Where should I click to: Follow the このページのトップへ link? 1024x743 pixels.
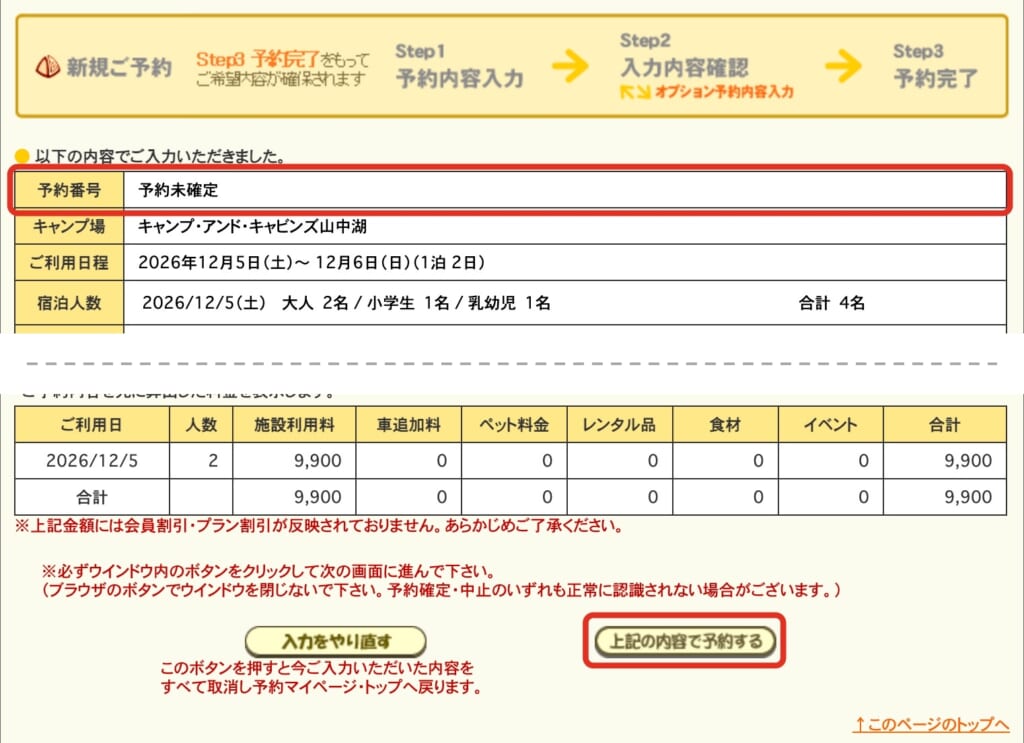[x=932, y=724]
